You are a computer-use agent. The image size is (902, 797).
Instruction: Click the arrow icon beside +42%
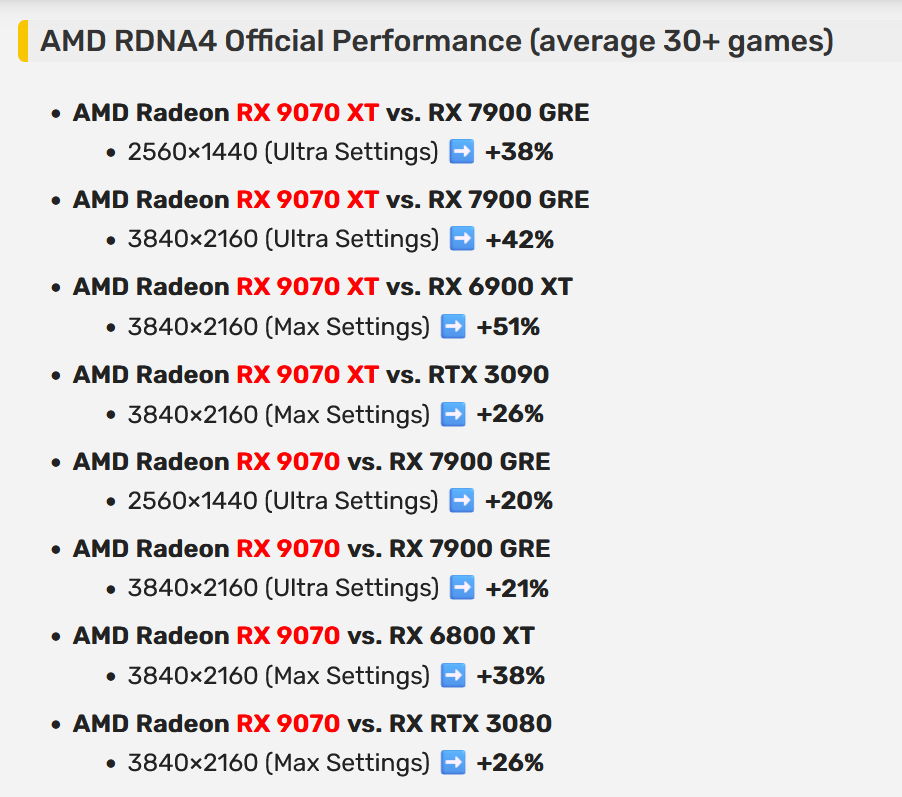click(x=462, y=239)
